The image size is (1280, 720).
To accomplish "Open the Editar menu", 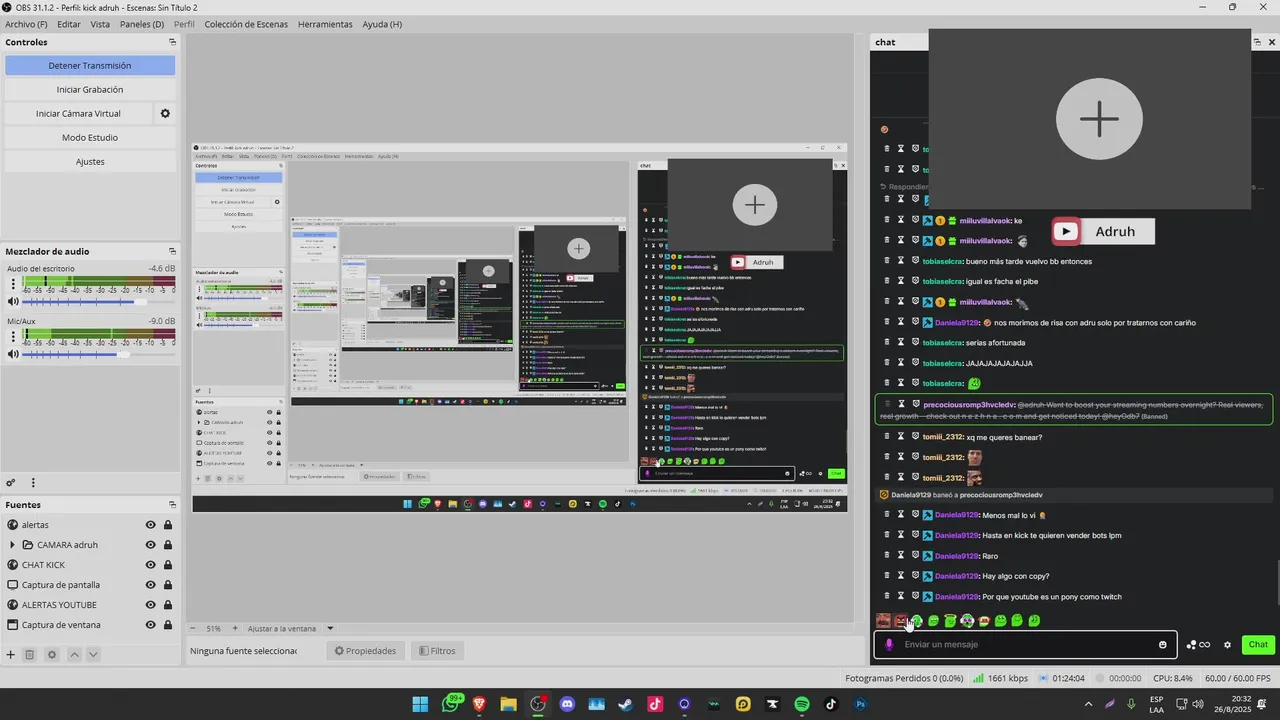I will 69,24.
